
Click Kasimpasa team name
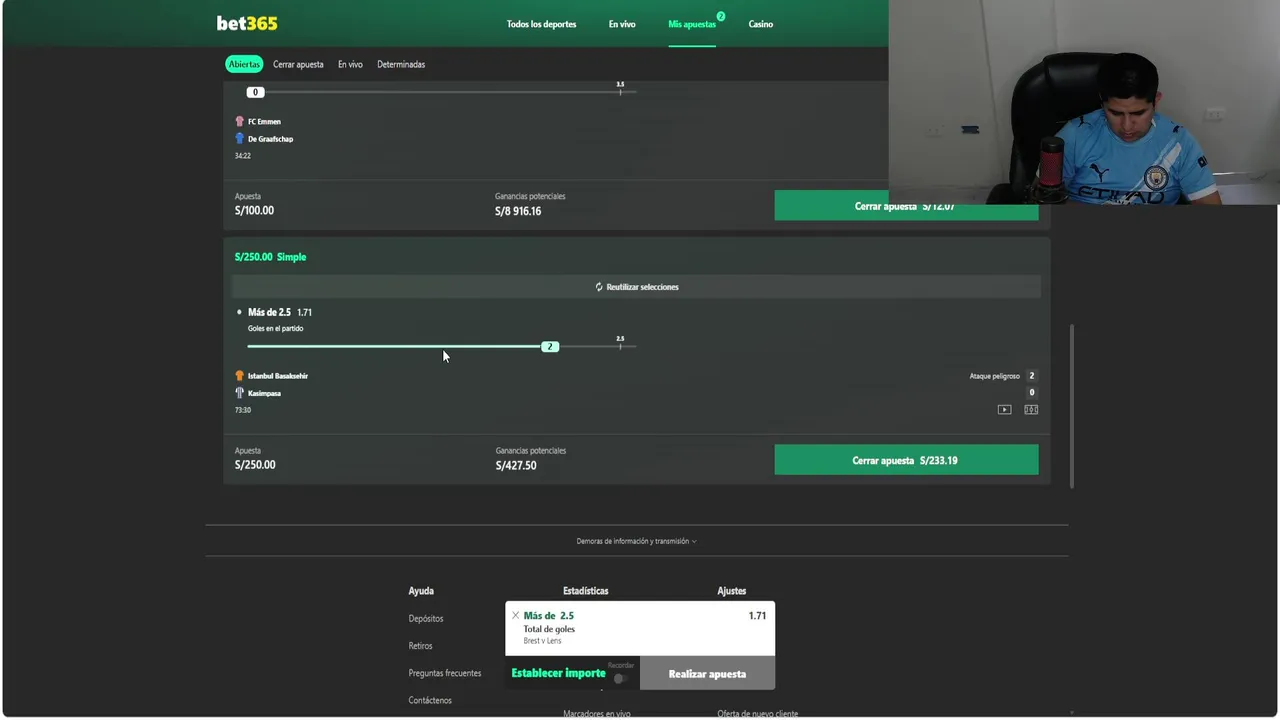tap(264, 393)
